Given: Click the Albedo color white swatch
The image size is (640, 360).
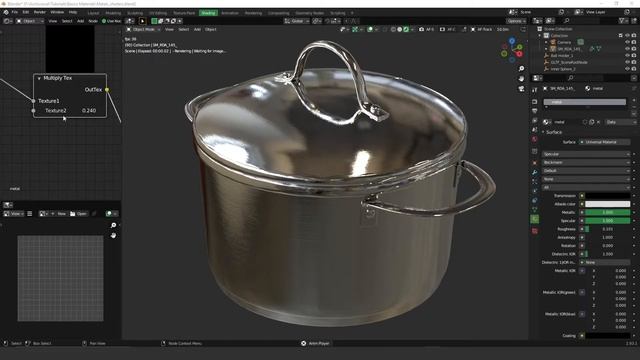Looking at the screenshot, I should [608, 204].
